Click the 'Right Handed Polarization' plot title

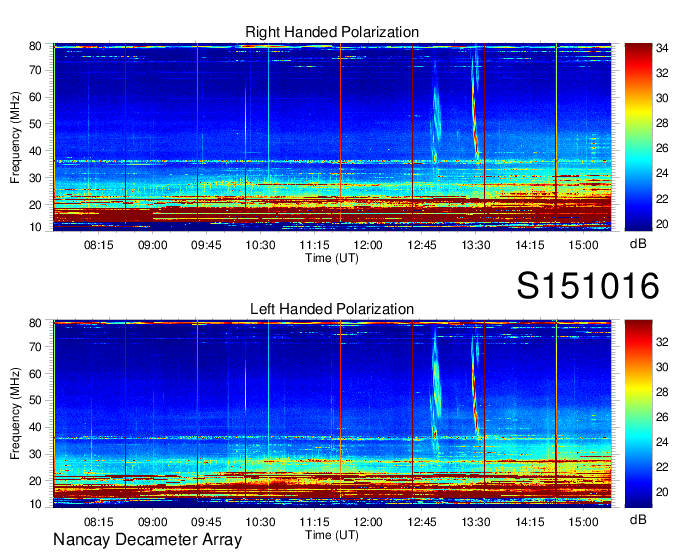(x=332, y=32)
